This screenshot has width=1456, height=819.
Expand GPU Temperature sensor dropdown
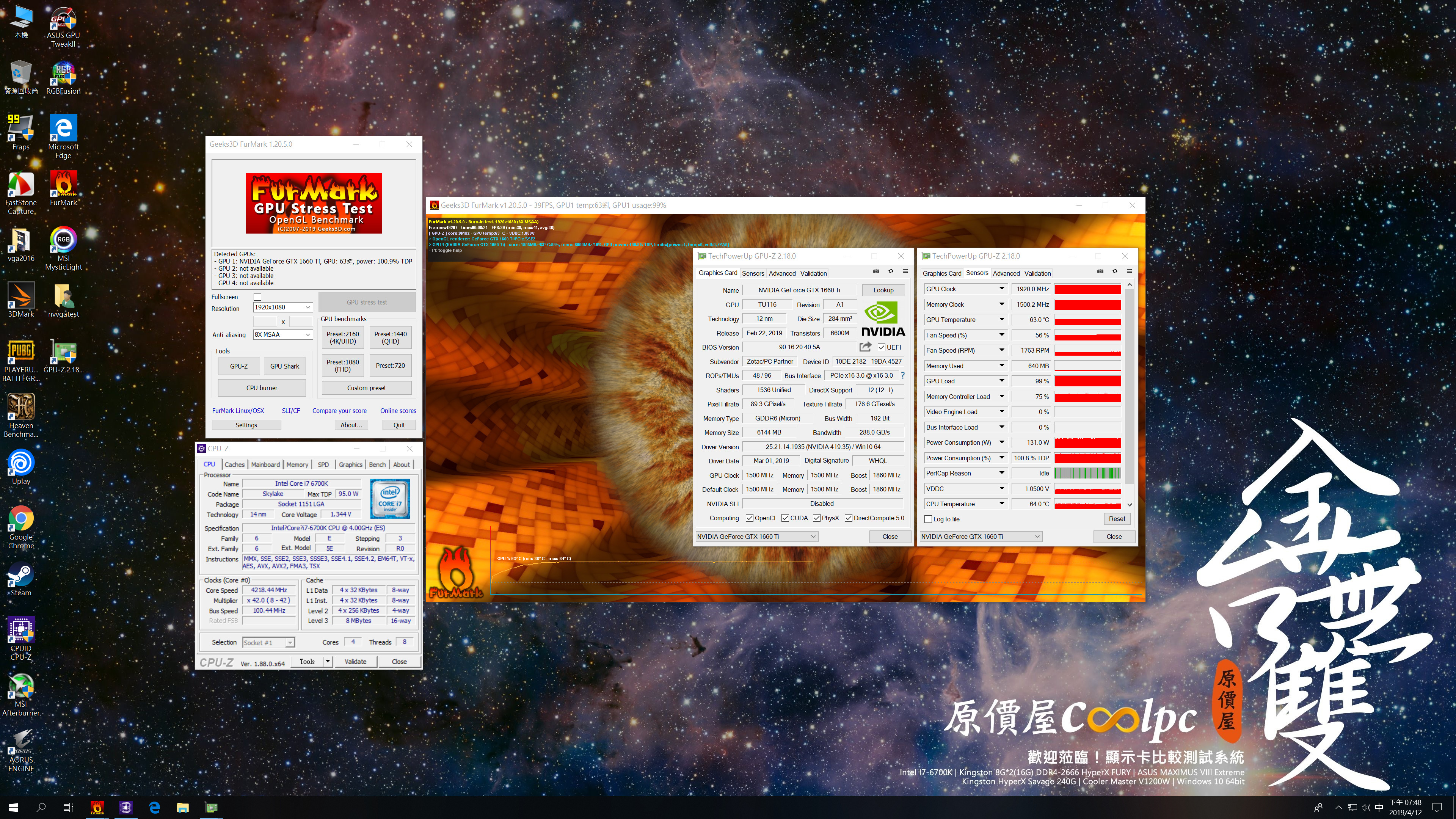click(x=1001, y=319)
